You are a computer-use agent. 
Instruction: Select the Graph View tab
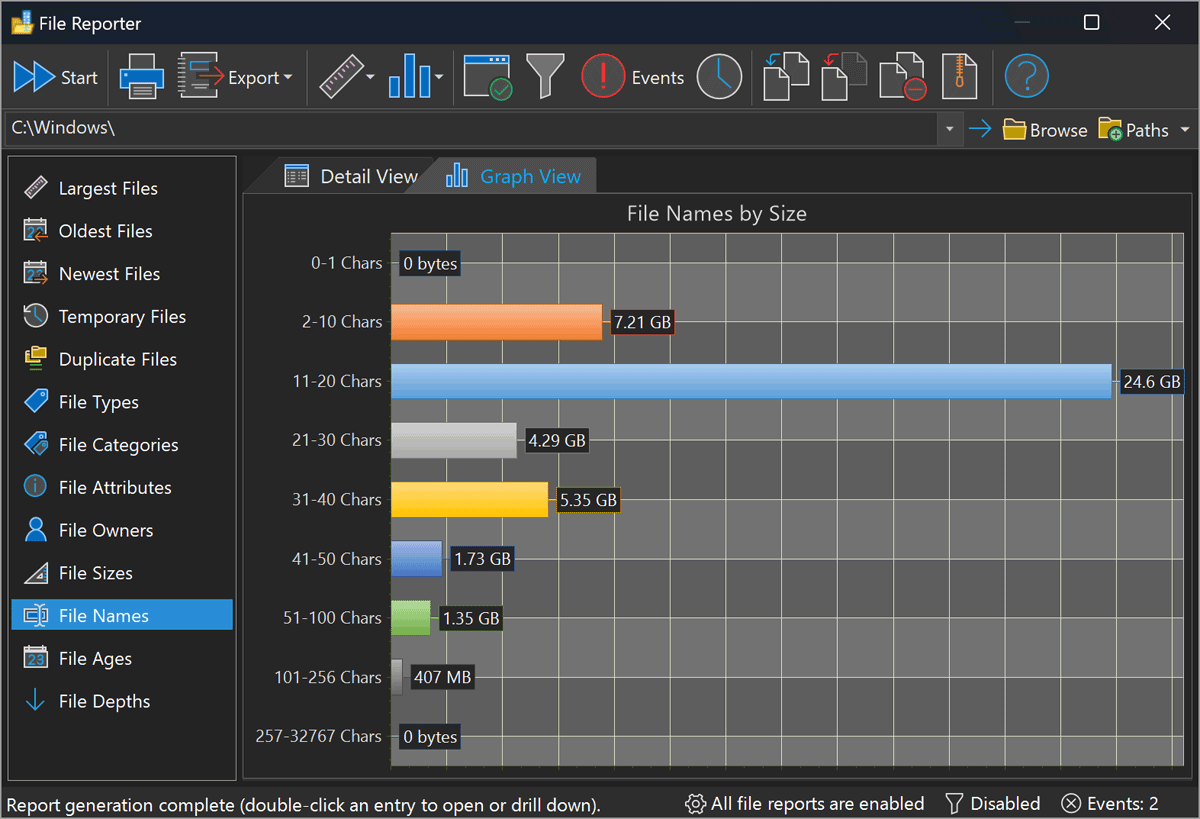(x=514, y=177)
